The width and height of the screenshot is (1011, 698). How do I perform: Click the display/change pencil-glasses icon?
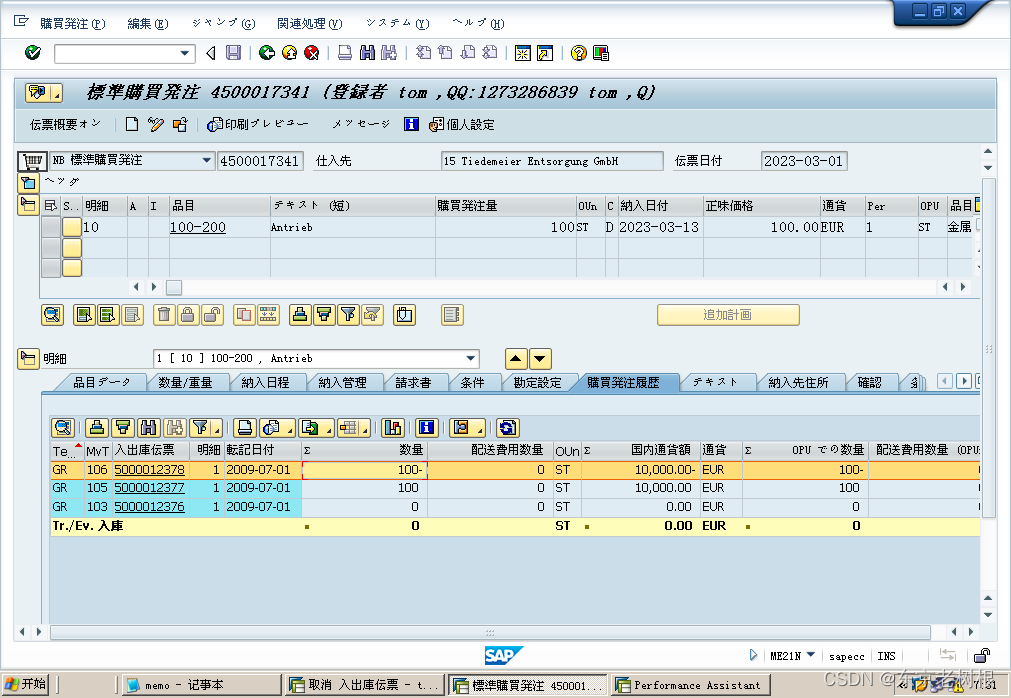(155, 125)
